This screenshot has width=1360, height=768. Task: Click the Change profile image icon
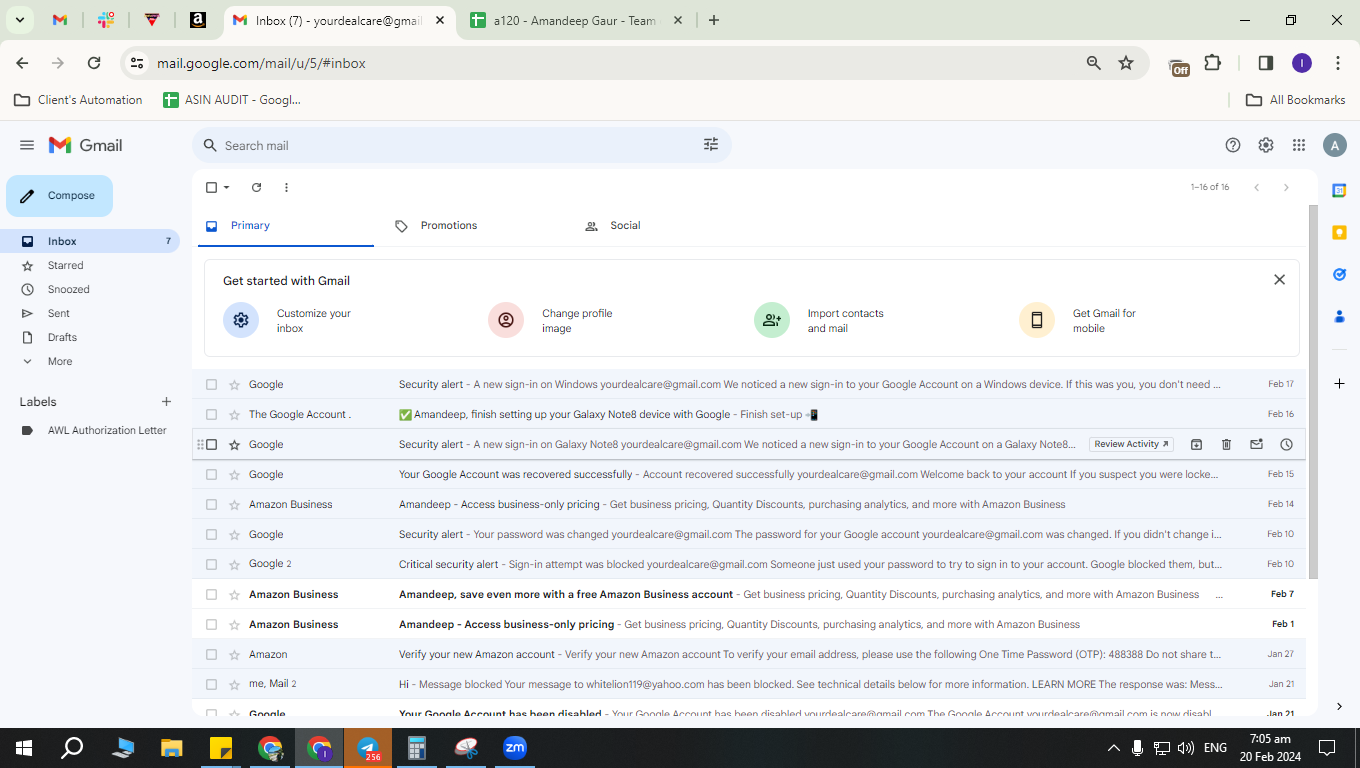(x=506, y=320)
